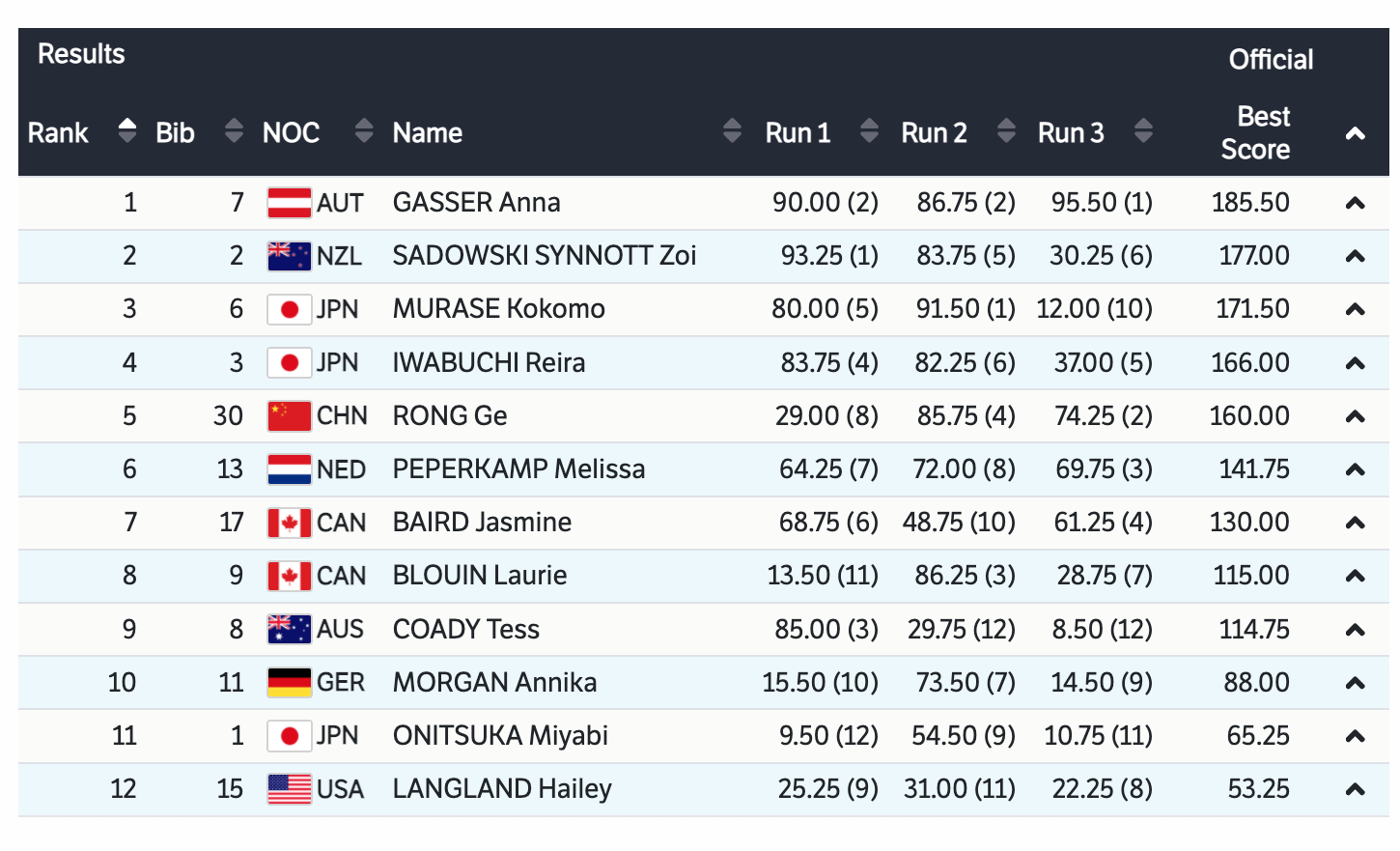Click the New Zealand flag icon
The width and height of the screenshot is (1400, 851).
point(289,256)
